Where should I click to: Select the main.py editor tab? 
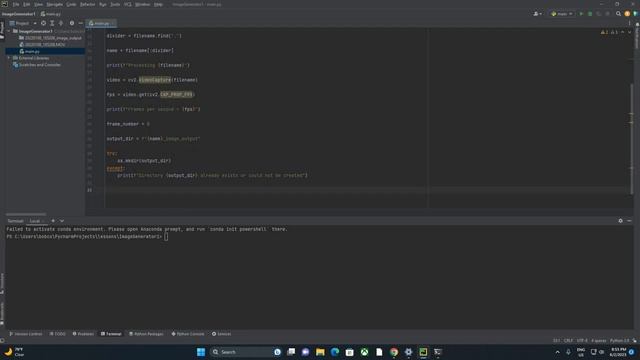tap(100, 23)
